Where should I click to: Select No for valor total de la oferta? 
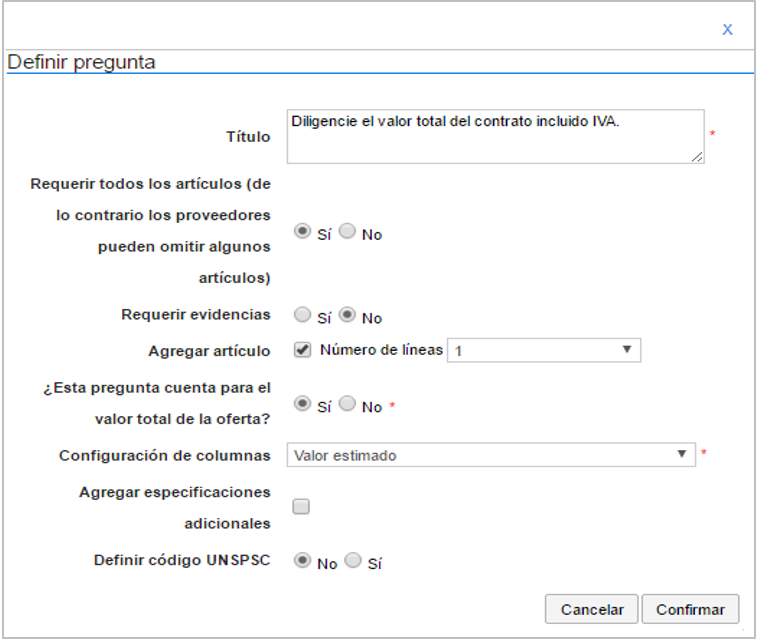[x=347, y=403]
